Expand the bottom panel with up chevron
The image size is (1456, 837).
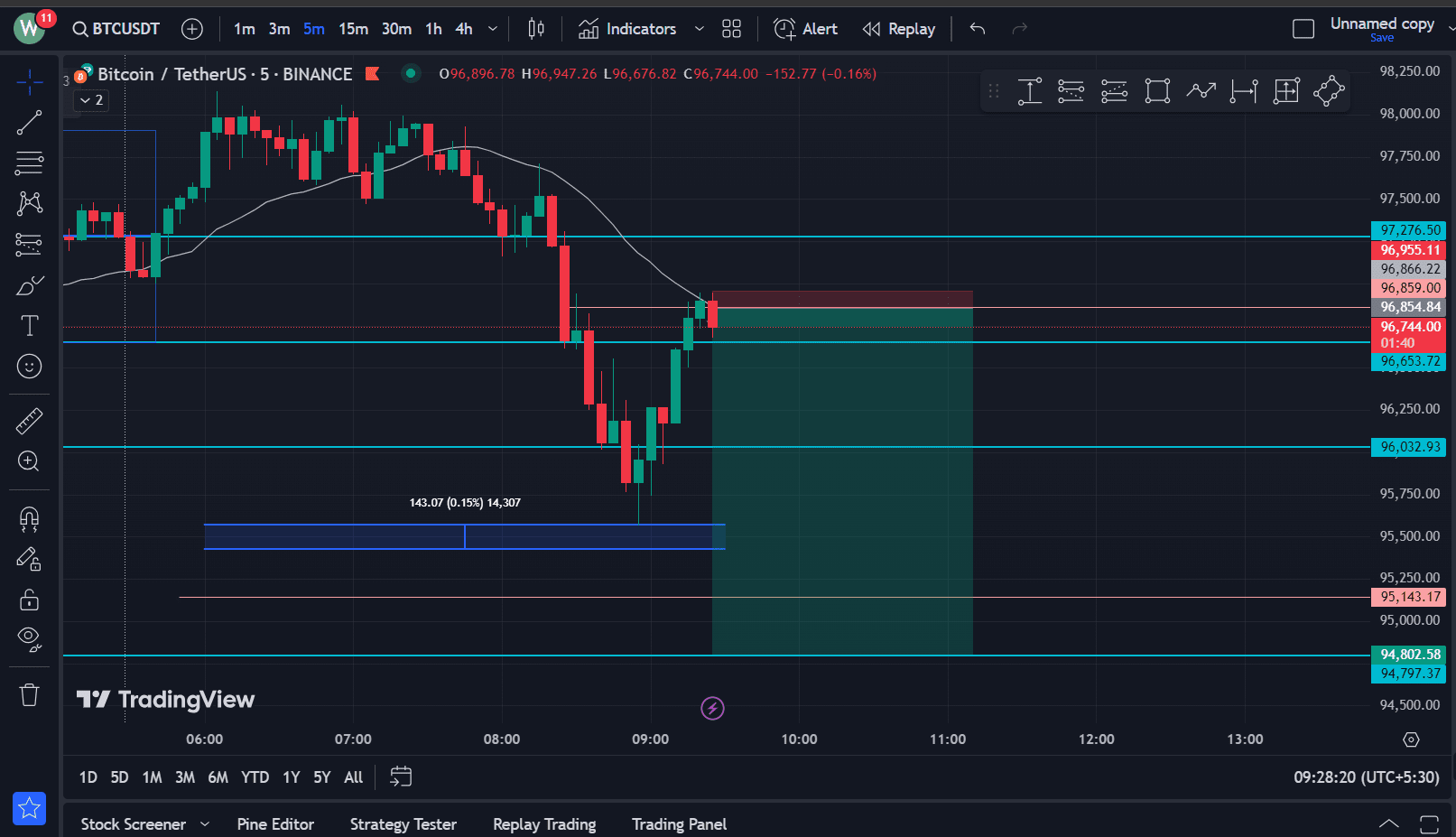(1388, 823)
